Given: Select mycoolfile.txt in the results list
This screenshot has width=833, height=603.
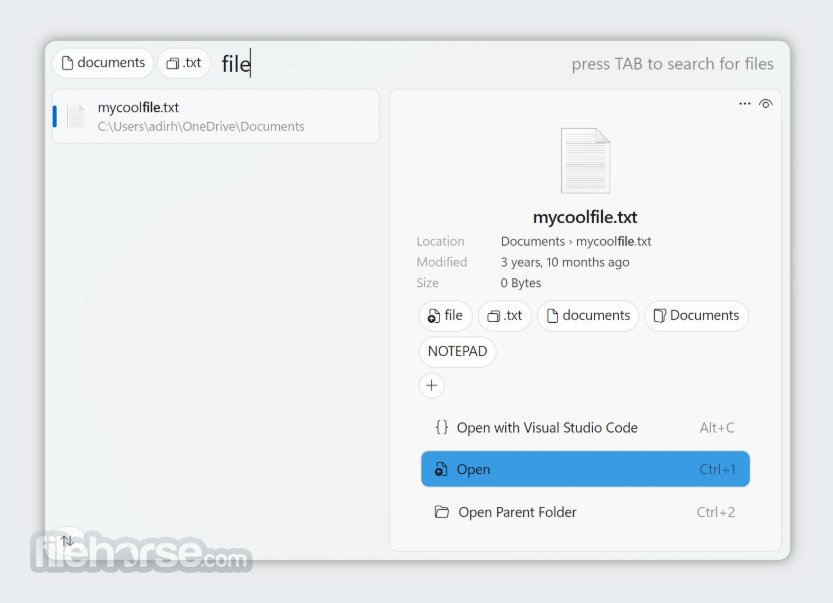Looking at the screenshot, I should click(x=216, y=116).
